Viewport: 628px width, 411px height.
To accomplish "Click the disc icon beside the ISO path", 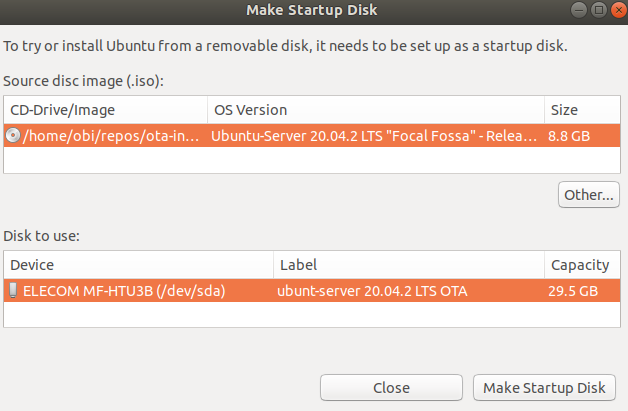I will (x=12, y=135).
